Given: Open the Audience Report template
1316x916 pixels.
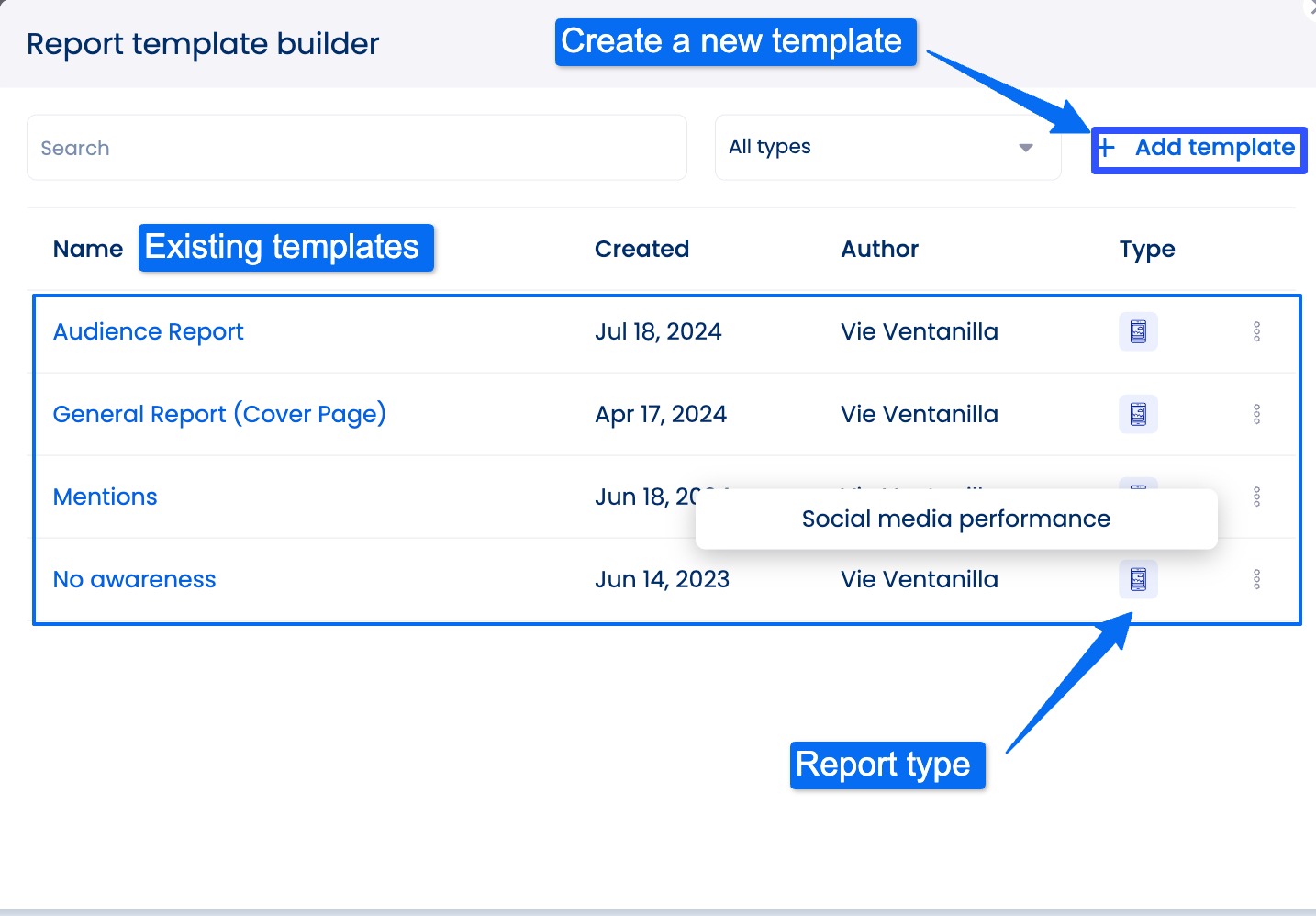Looking at the screenshot, I should coord(148,331).
